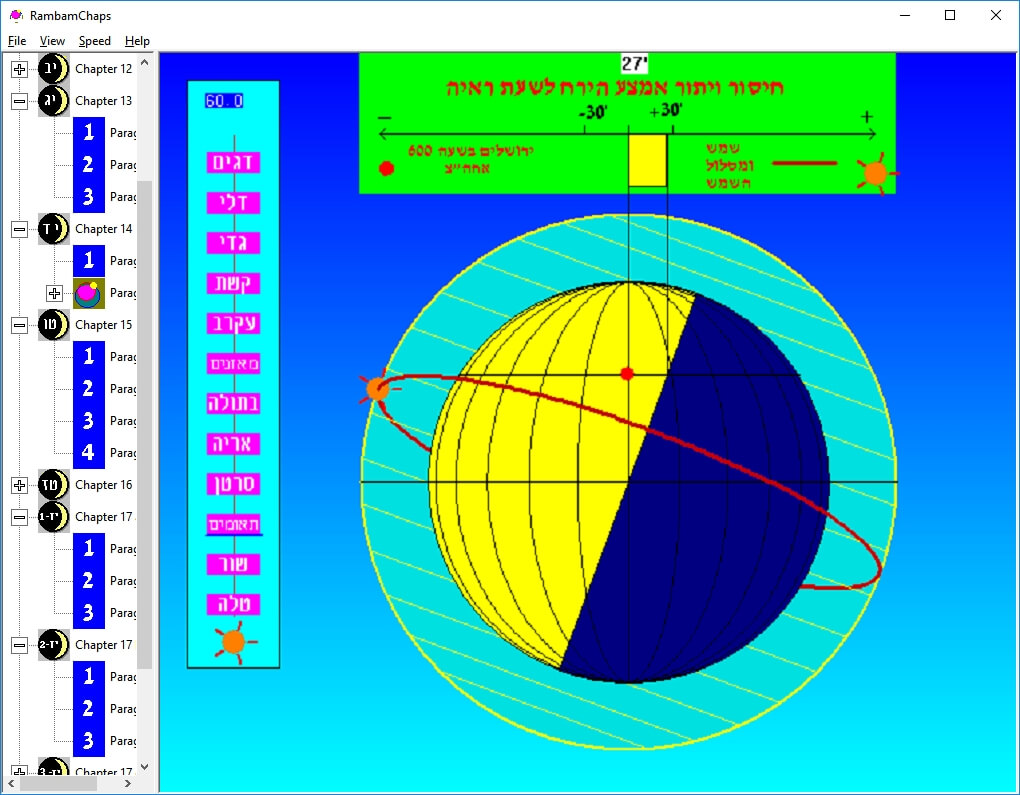Click the Chapter 12 moon icon
The height and width of the screenshot is (795, 1020).
point(53,69)
